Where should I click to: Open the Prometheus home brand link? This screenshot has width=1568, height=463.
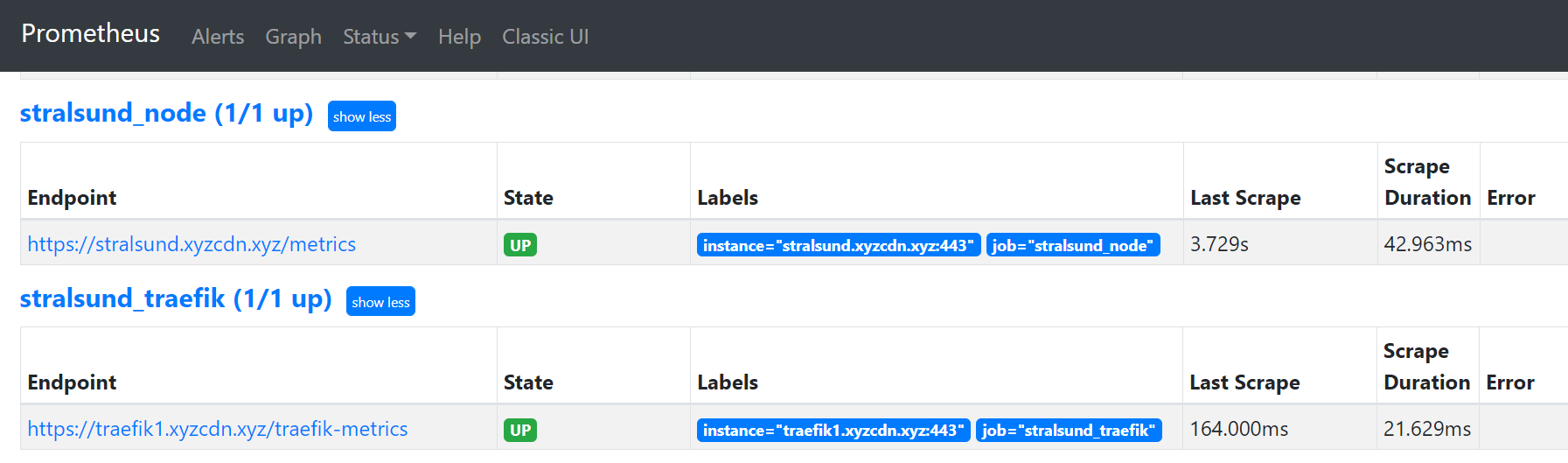click(90, 34)
